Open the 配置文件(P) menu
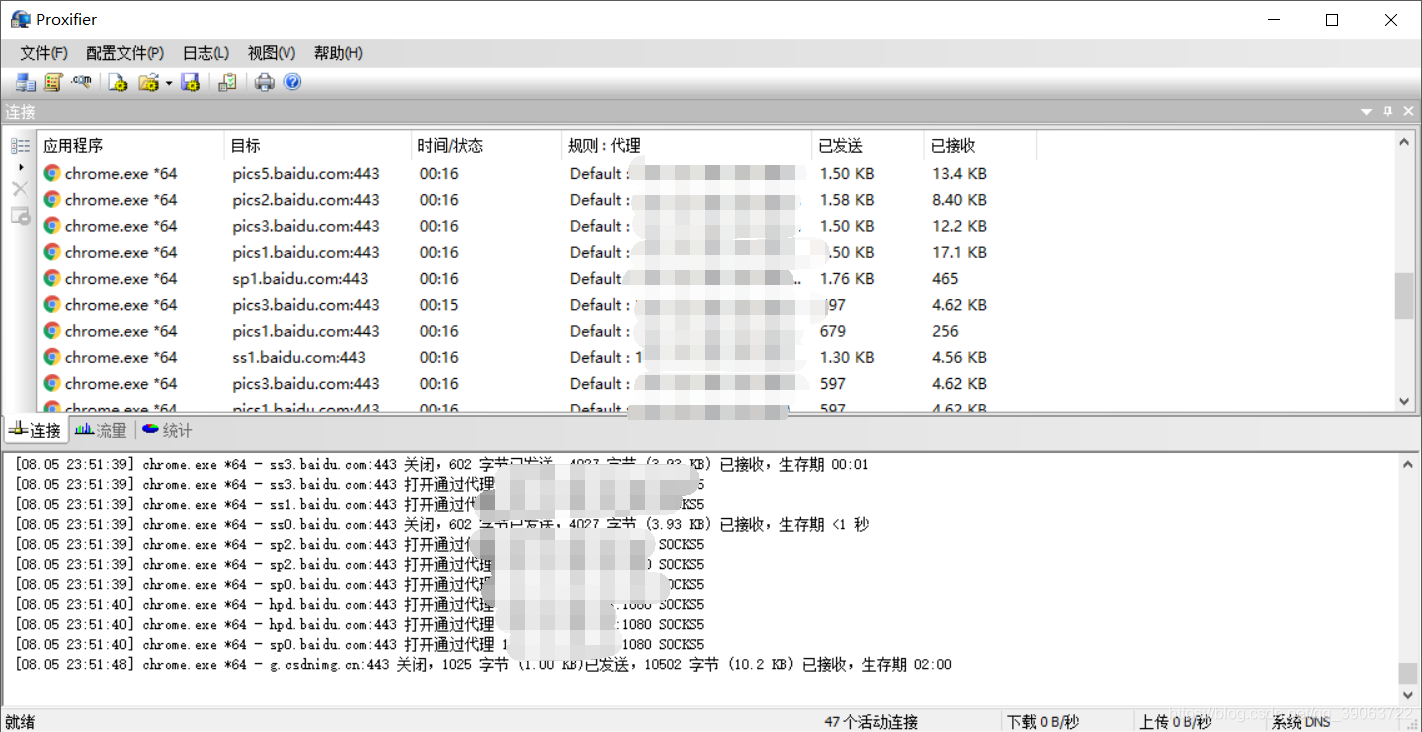Viewport: 1422px width, 732px height. (x=125, y=53)
